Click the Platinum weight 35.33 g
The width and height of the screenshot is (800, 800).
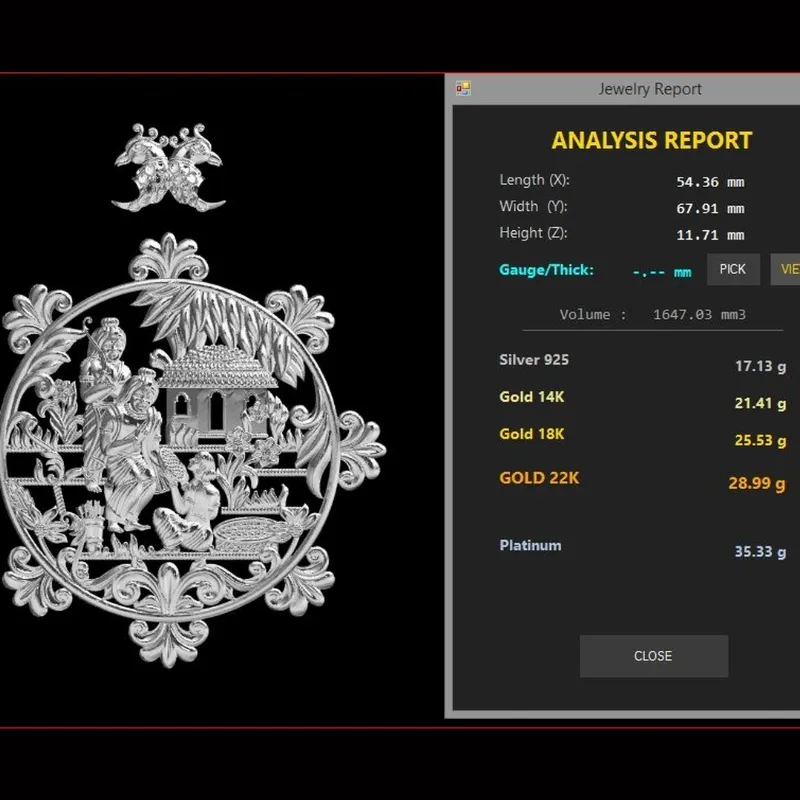coord(760,552)
